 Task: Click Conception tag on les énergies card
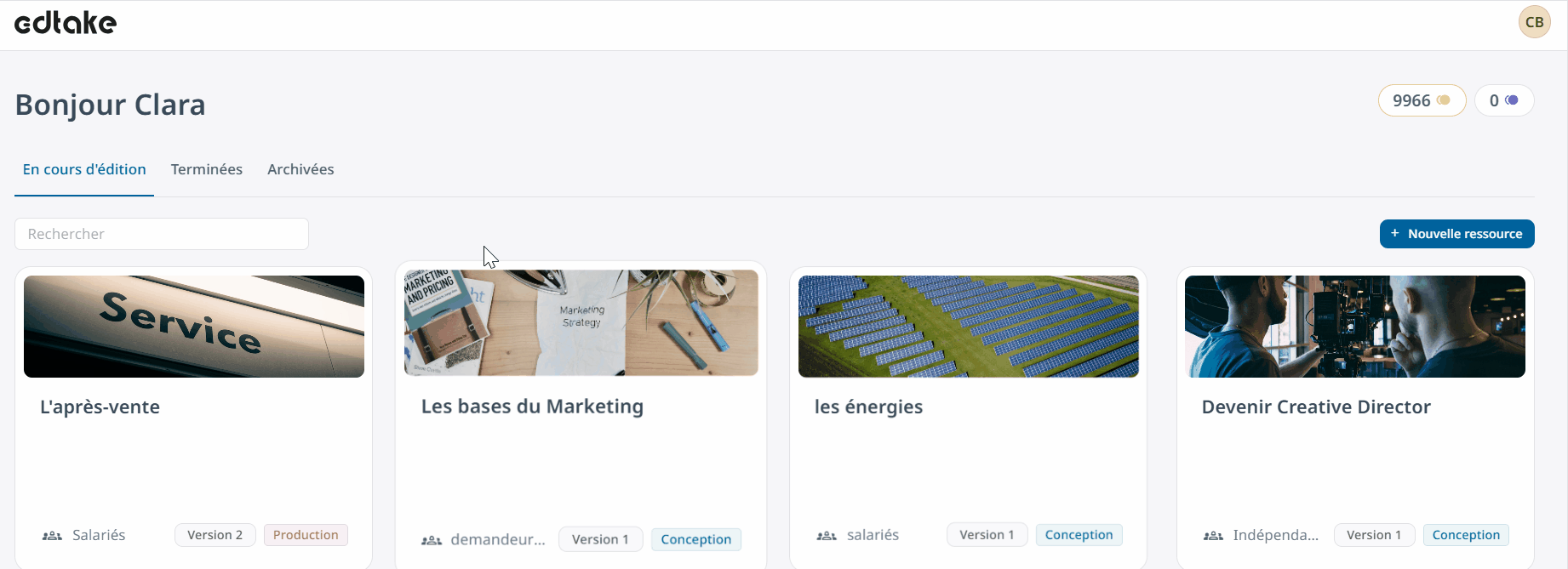(1079, 535)
